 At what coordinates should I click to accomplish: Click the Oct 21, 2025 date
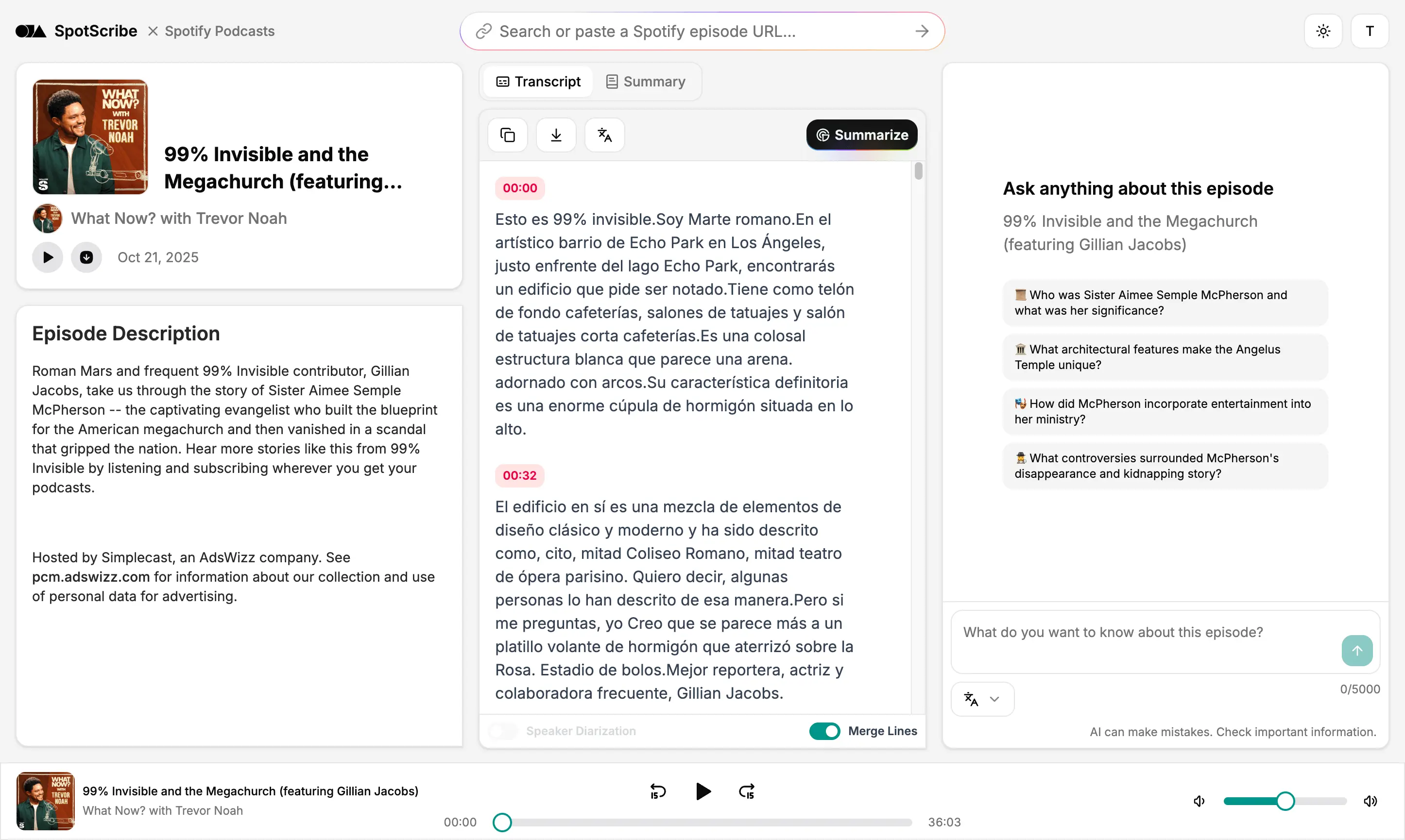(158, 257)
